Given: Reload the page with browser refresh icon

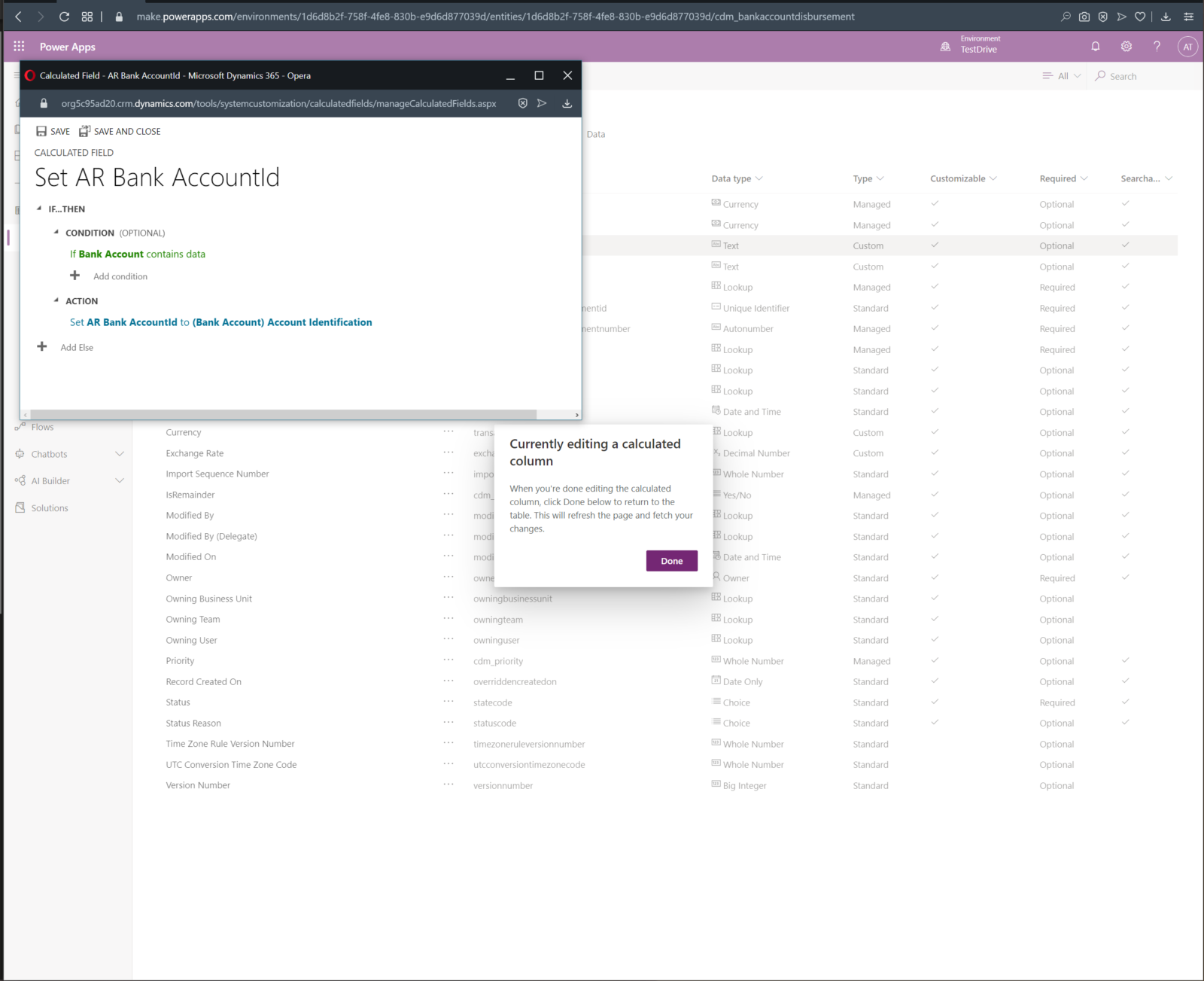Looking at the screenshot, I should [64, 17].
